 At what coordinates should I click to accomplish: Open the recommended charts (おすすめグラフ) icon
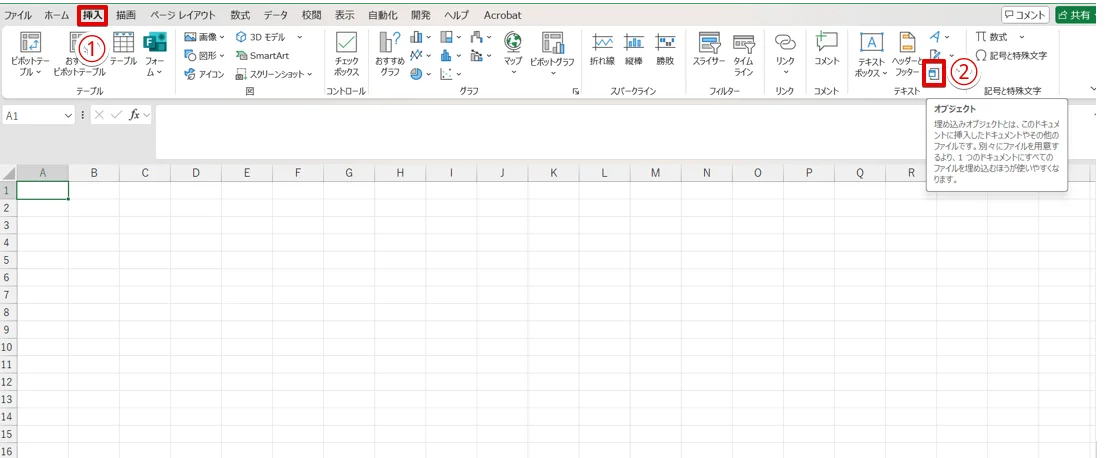tap(390, 54)
